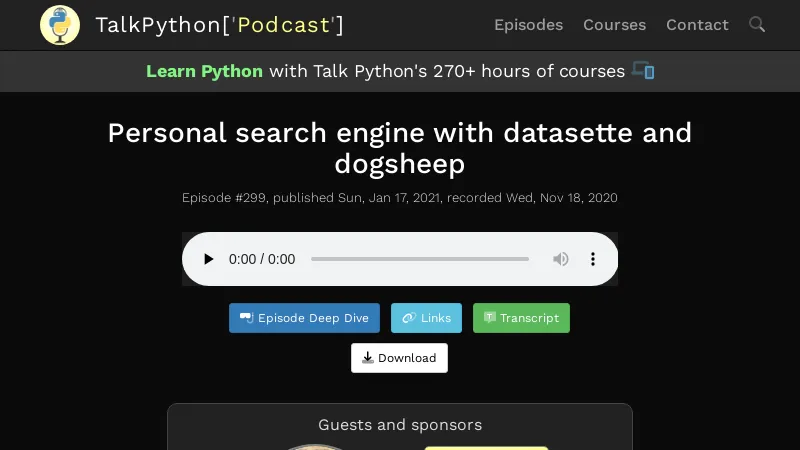
Task: View the episode Transcript
Action: pos(521,318)
